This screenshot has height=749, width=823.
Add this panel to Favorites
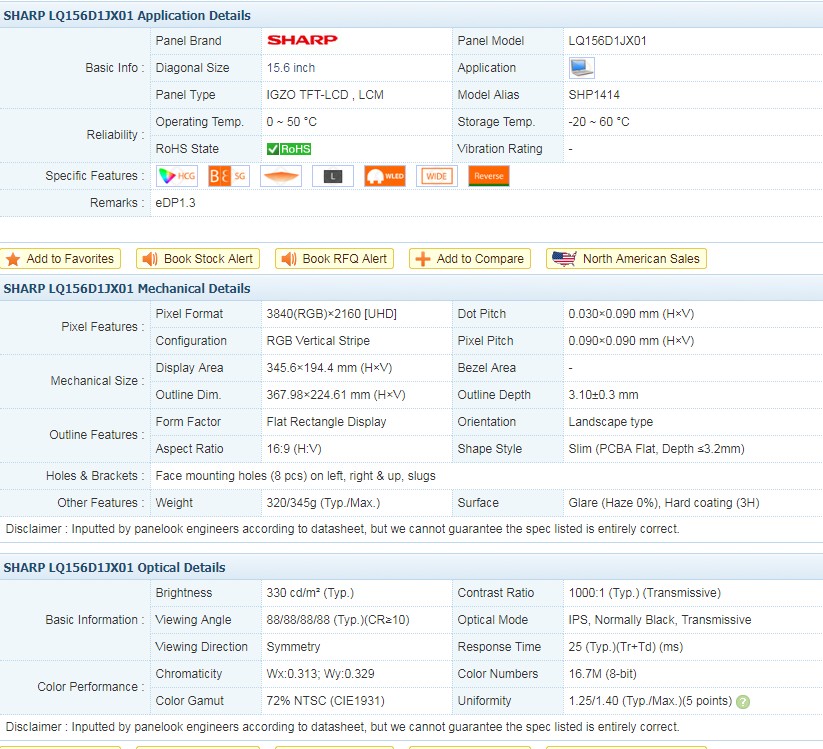[x=60, y=259]
